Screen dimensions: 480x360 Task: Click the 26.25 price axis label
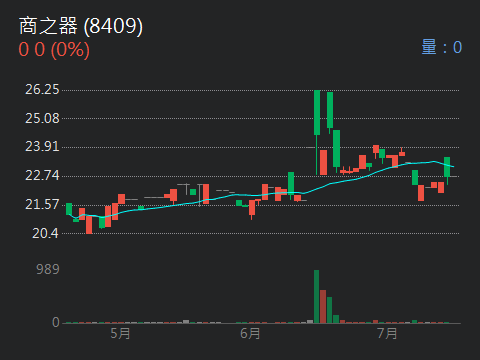[42, 90]
